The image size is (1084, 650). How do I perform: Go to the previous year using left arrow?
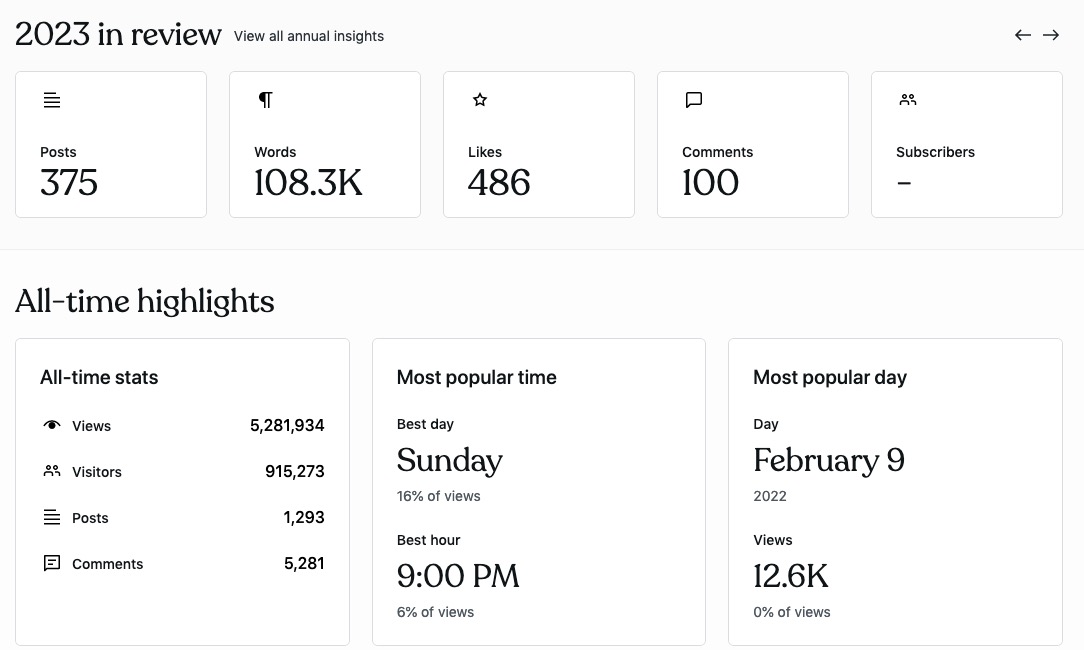(x=1023, y=35)
